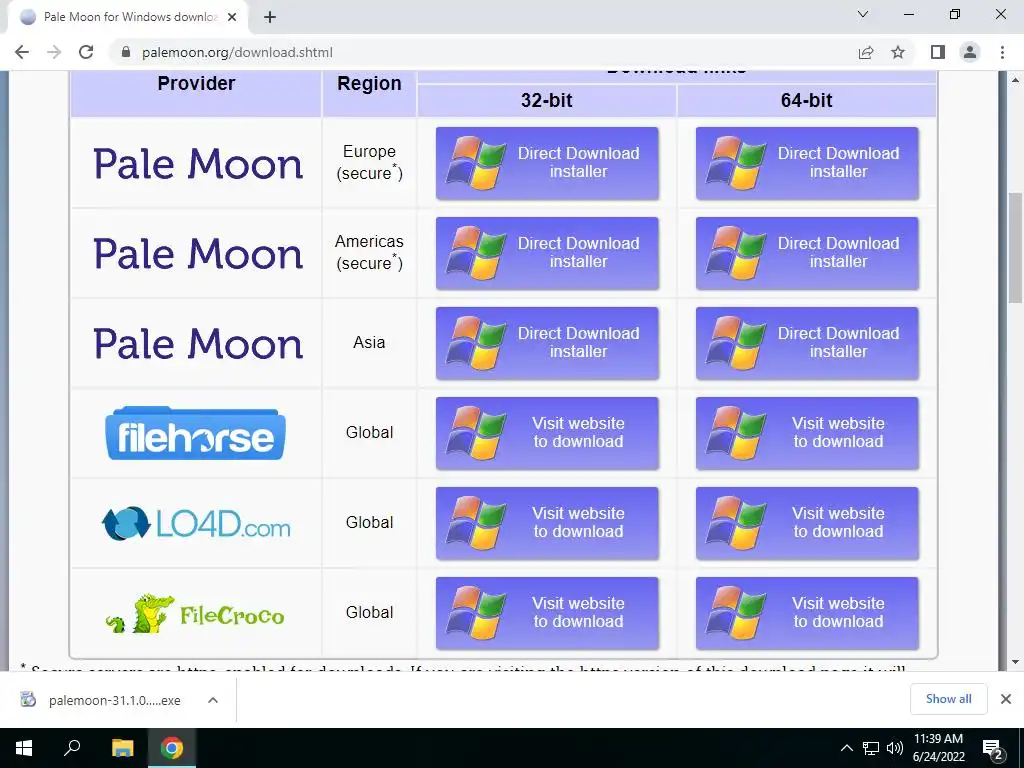Visit FileHorse for 32-bit download
The image size is (1024, 768).
pos(547,434)
